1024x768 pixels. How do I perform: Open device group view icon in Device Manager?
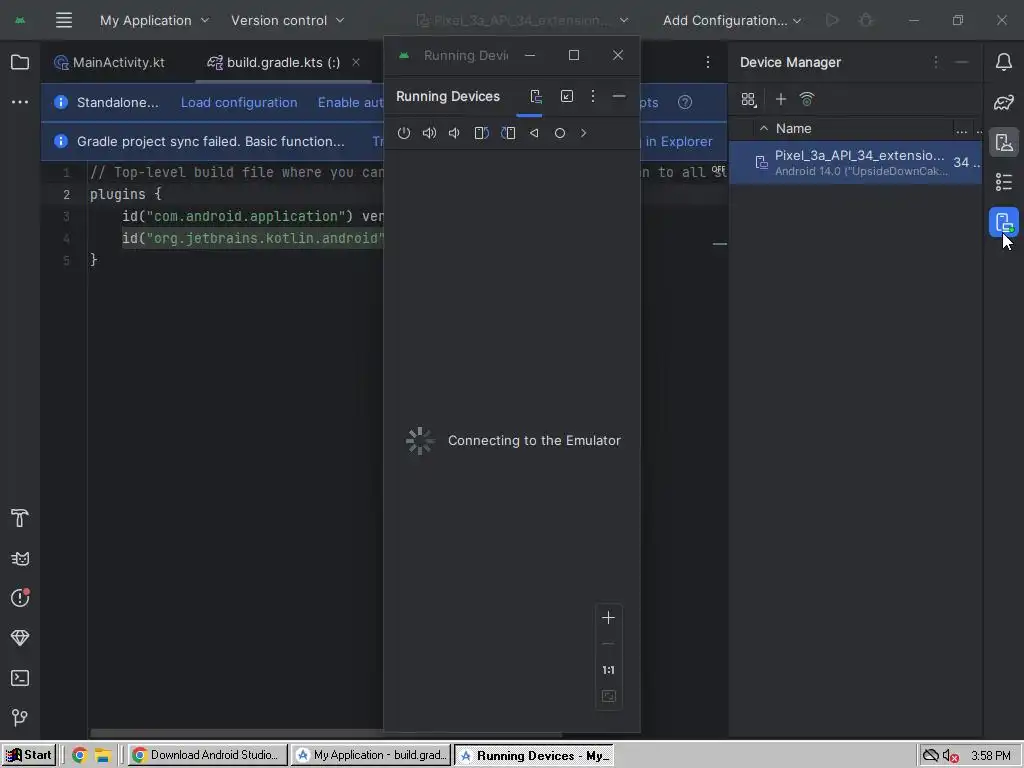(x=748, y=99)
